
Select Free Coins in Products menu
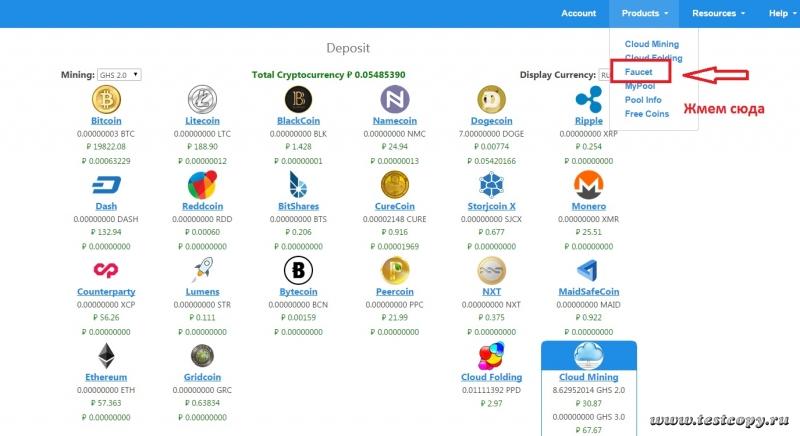(x=646, y=114)
